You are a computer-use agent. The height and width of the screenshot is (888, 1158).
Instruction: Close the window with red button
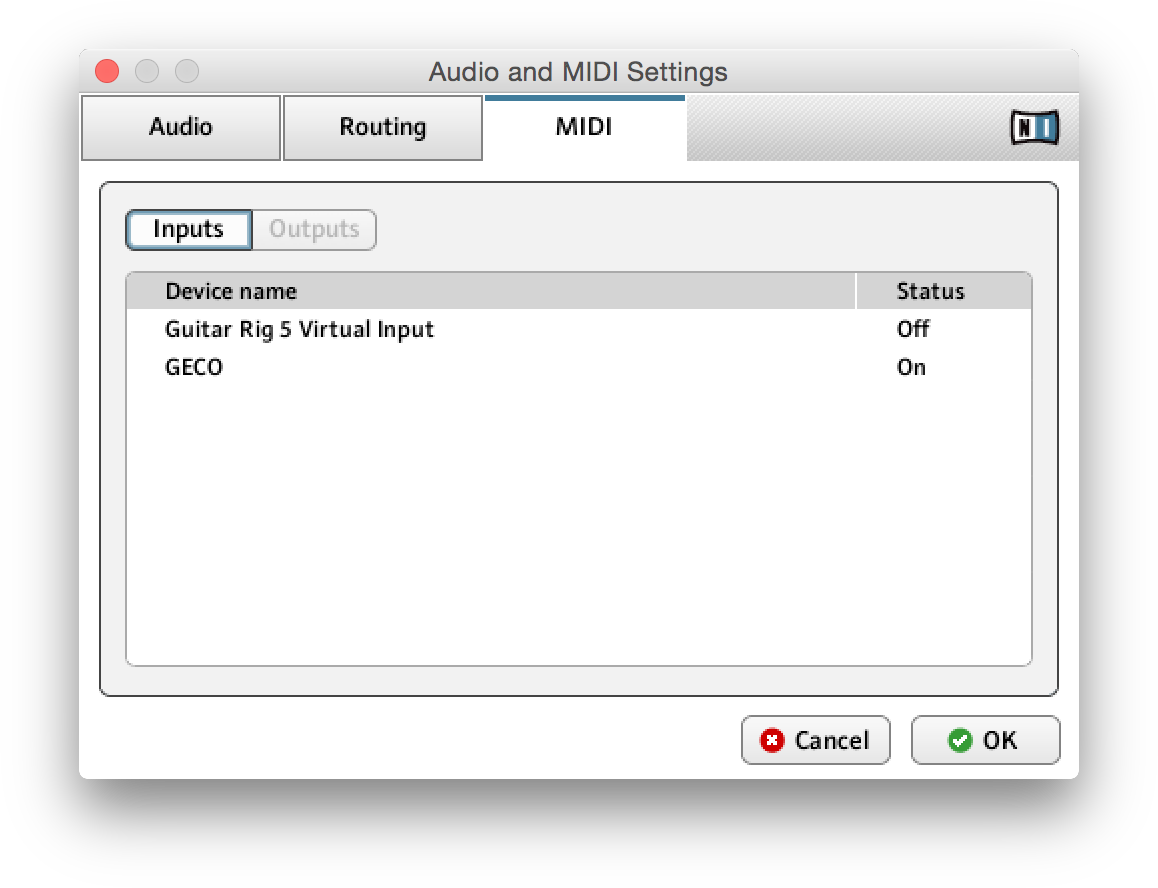click(x=107, y=71)
